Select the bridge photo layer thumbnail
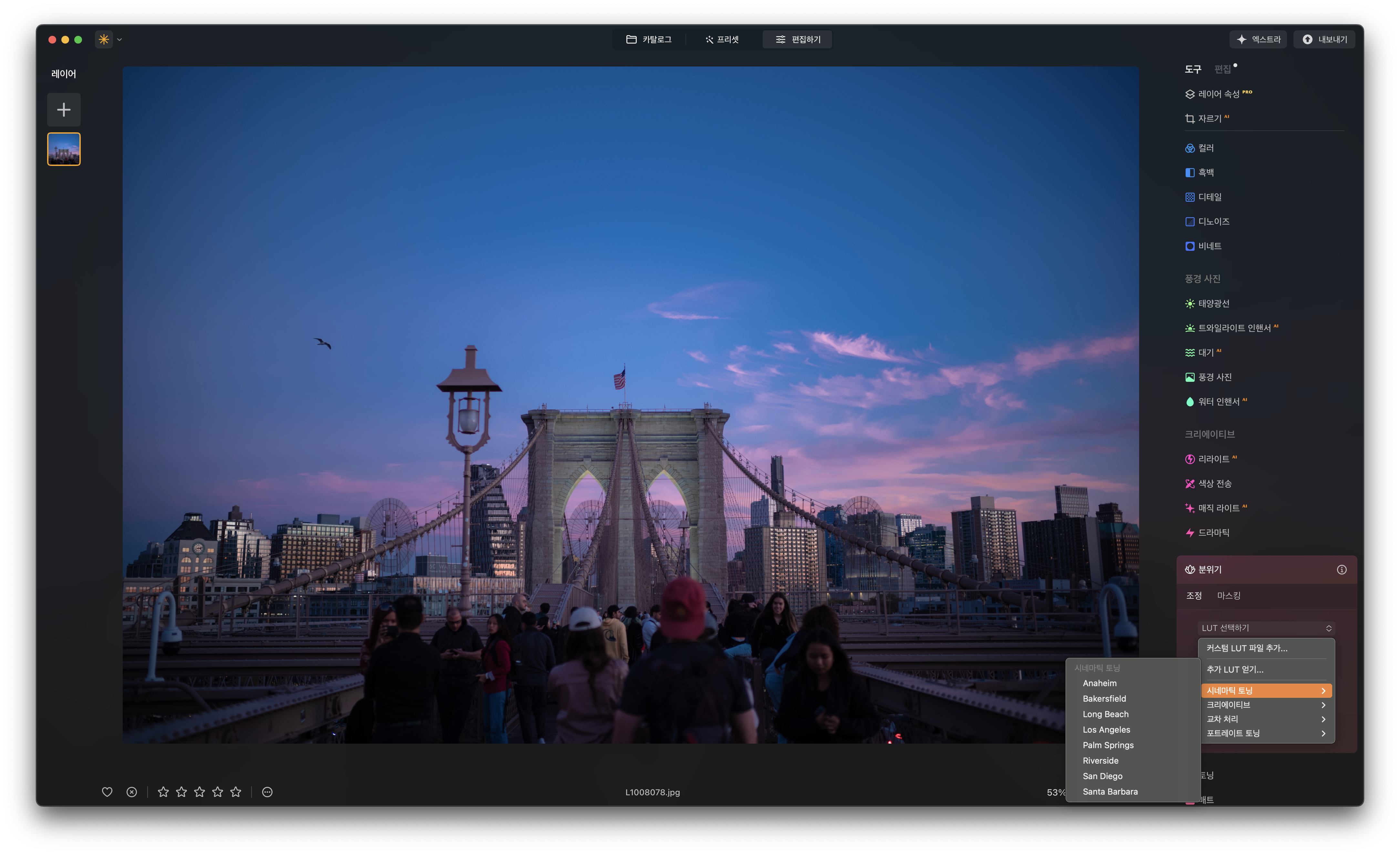 [x=64, y=149]
